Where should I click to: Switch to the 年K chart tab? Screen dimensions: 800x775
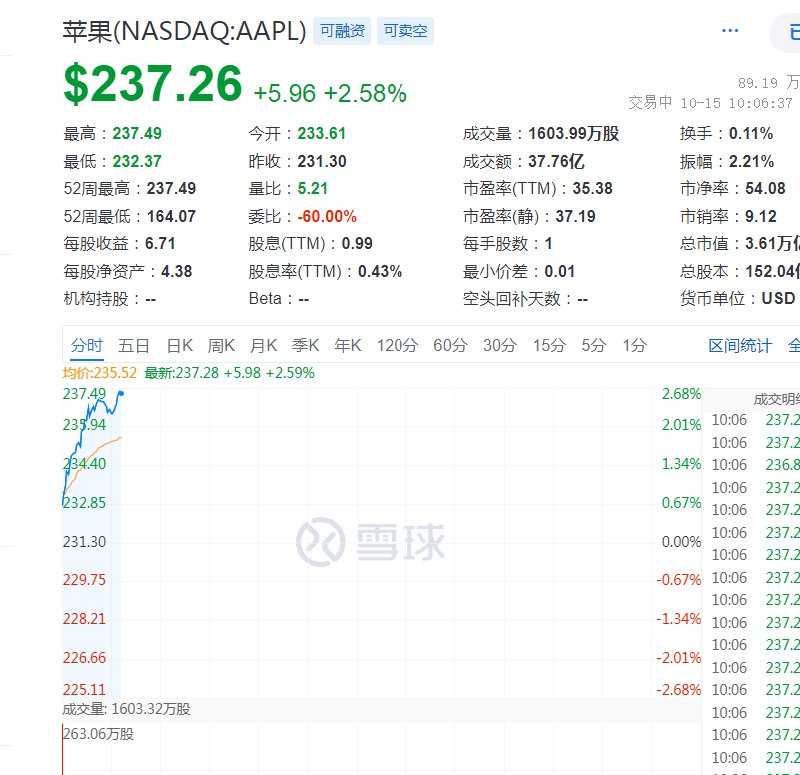[x=347, y=345]
